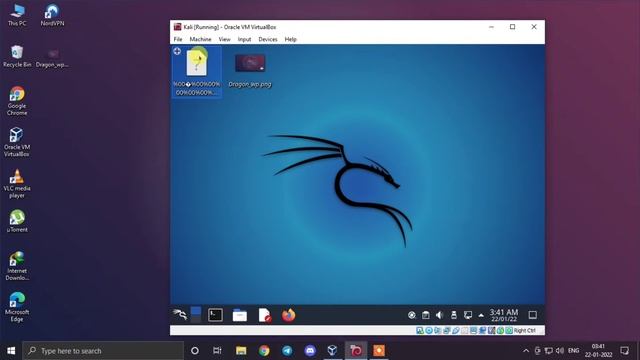Open the Devices menu in VirtualBox
The width and height of the screenshot is (640, 360).
268,39
